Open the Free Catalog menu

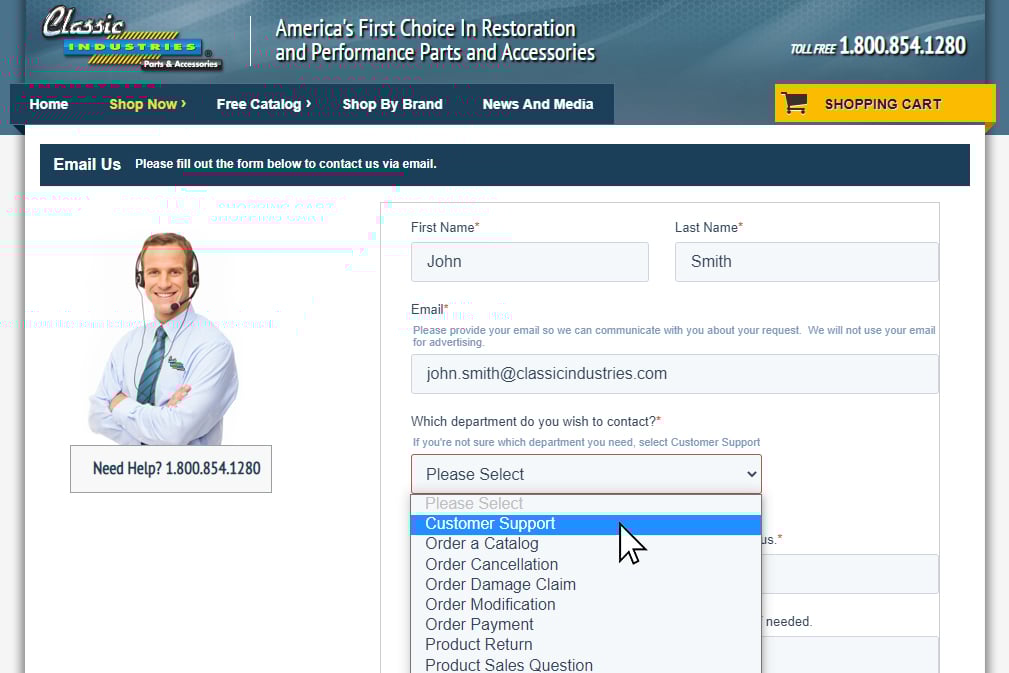click(264, 104)
